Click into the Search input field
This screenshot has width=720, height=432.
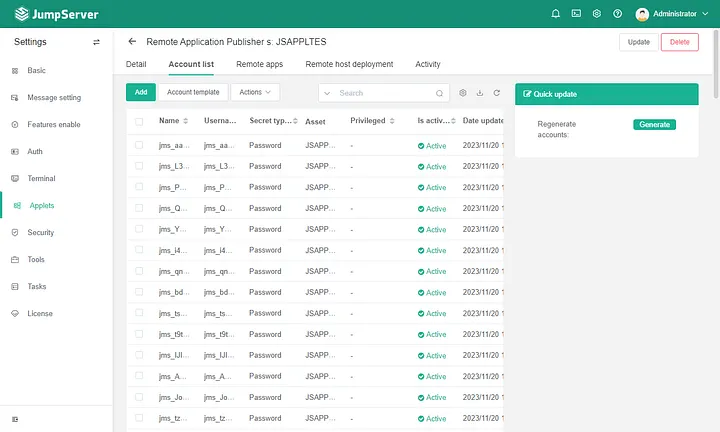point(386,93)
